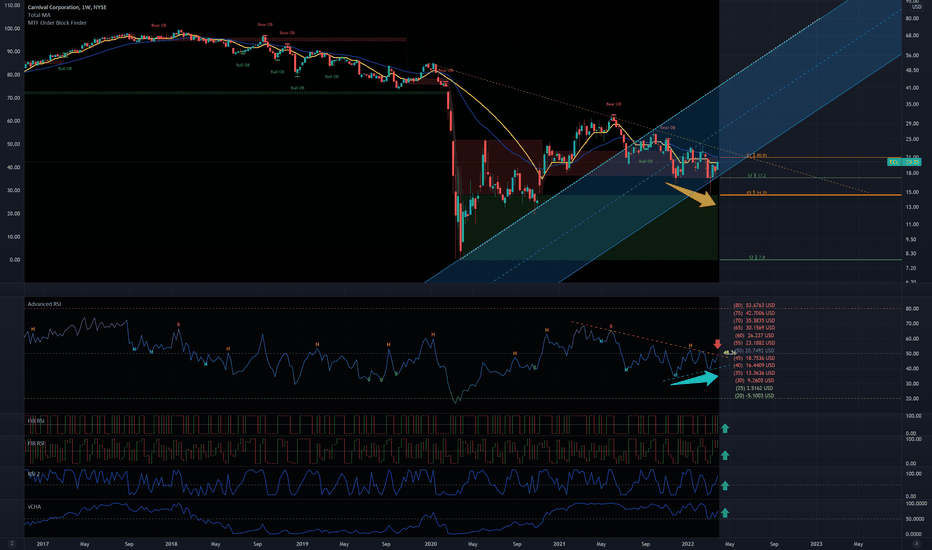The width and height of the screenshot is (932, 550).
Task: Click the FIB RSI label directly under Advanced RSI
Action: [36, 421]
